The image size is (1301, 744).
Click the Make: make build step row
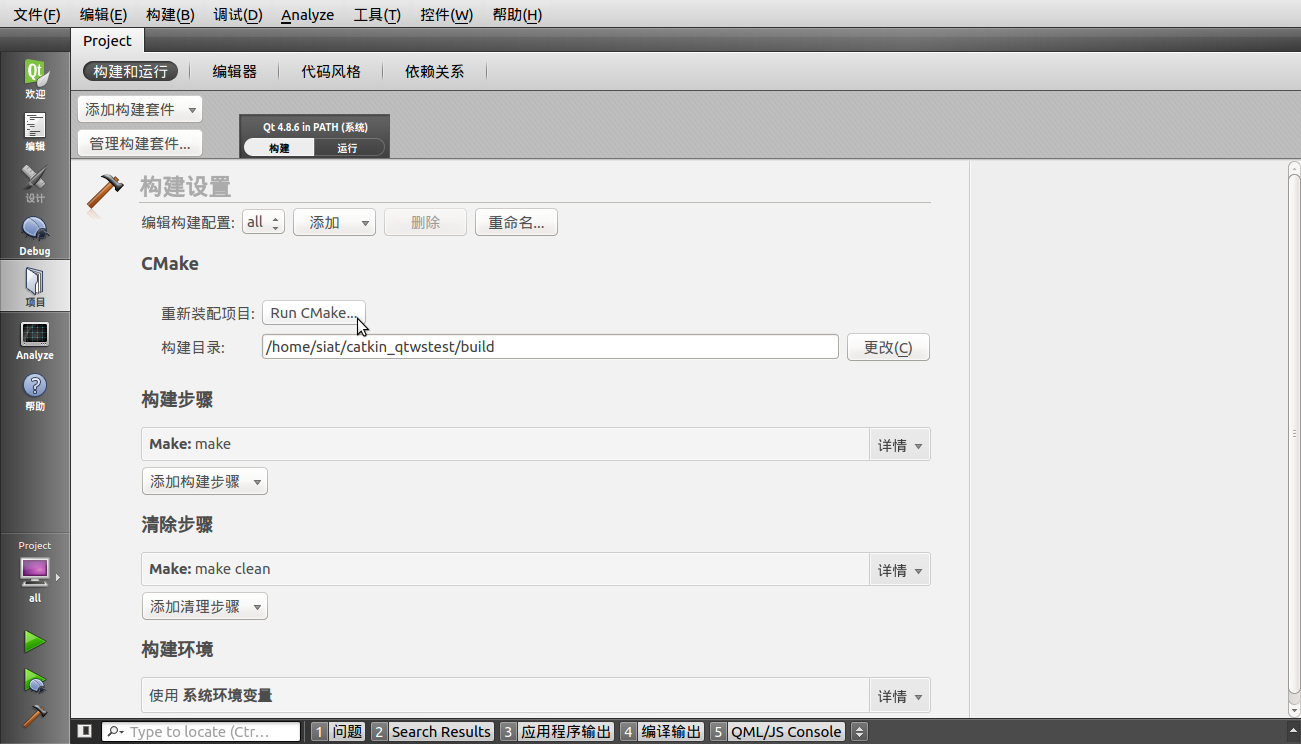(505, 444)
